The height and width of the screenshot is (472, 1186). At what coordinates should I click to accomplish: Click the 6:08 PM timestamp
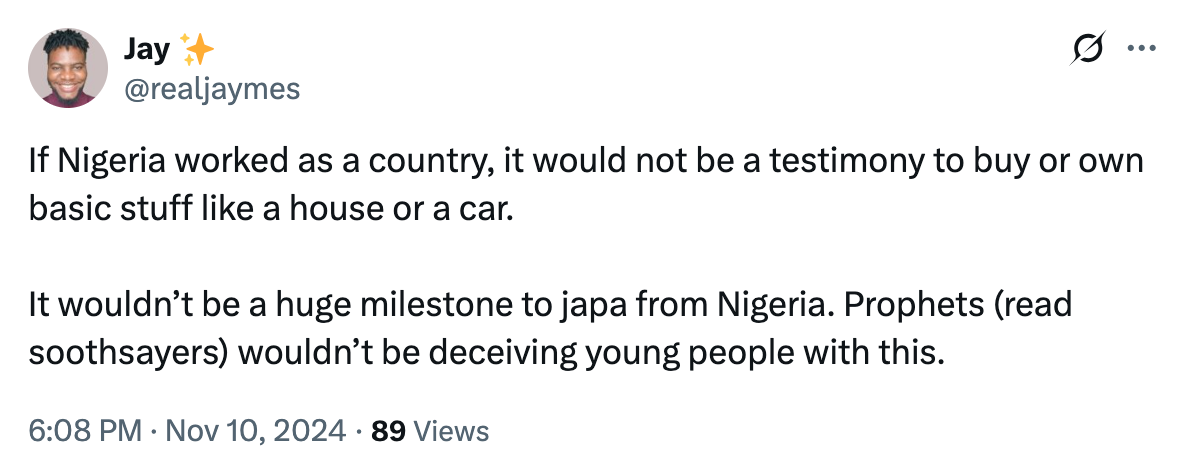click(85, 431)
